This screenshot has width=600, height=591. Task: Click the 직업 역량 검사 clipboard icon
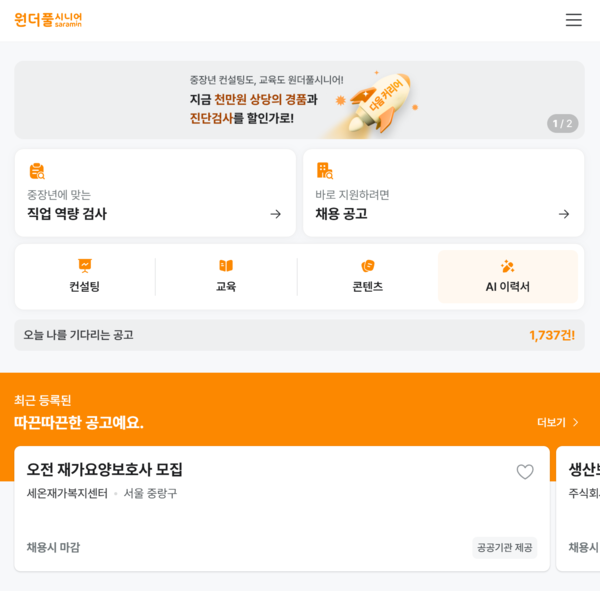tap(37, 171)
